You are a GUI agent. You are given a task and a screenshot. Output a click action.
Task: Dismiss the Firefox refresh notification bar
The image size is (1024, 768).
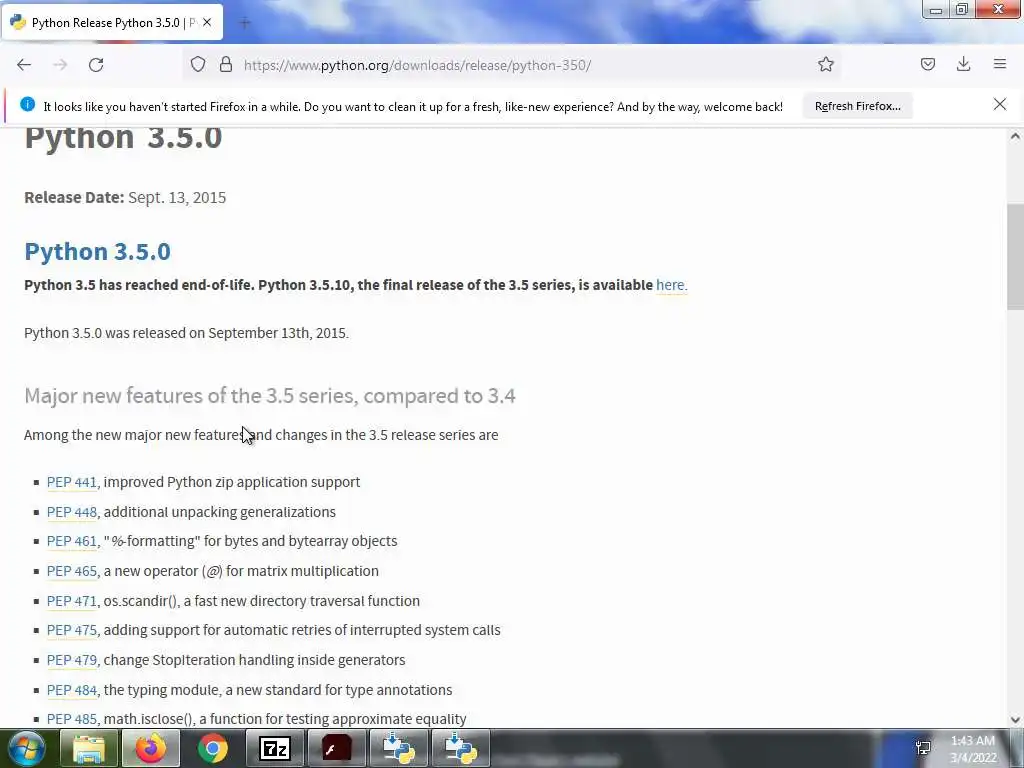click(1000, 104)
